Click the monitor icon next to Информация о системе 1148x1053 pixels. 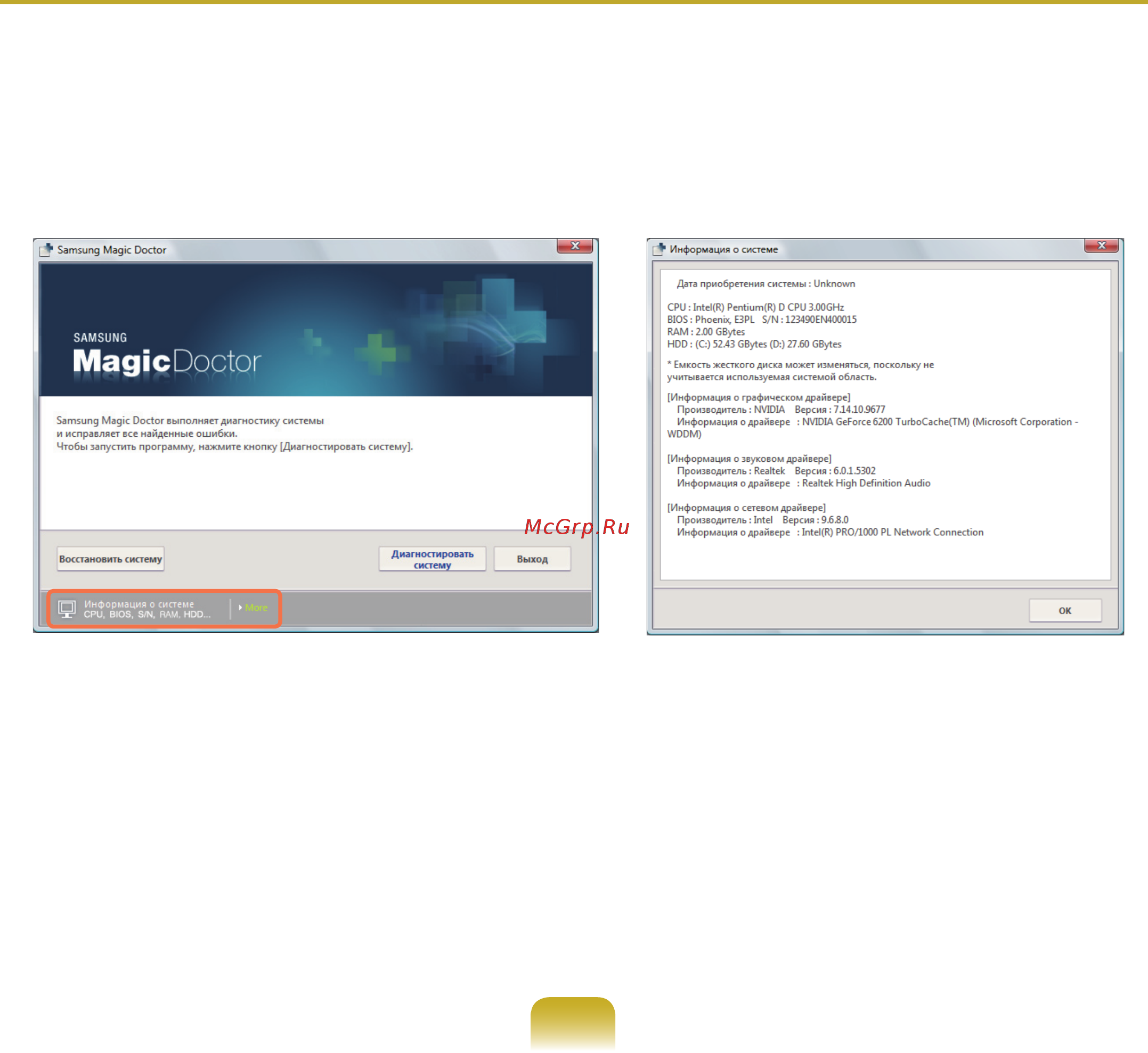(x=67, y=609)
